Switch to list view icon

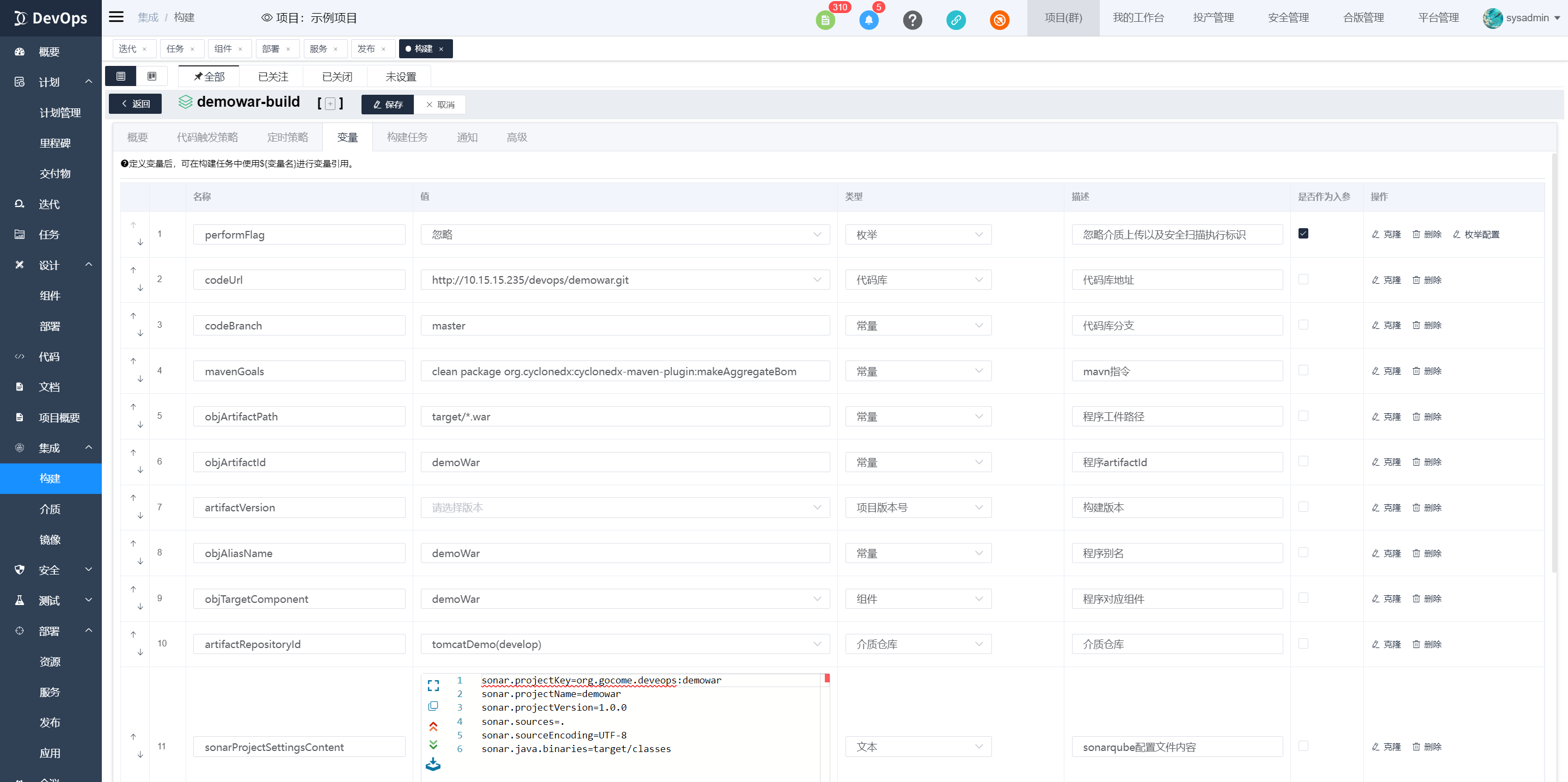point(120,76)
